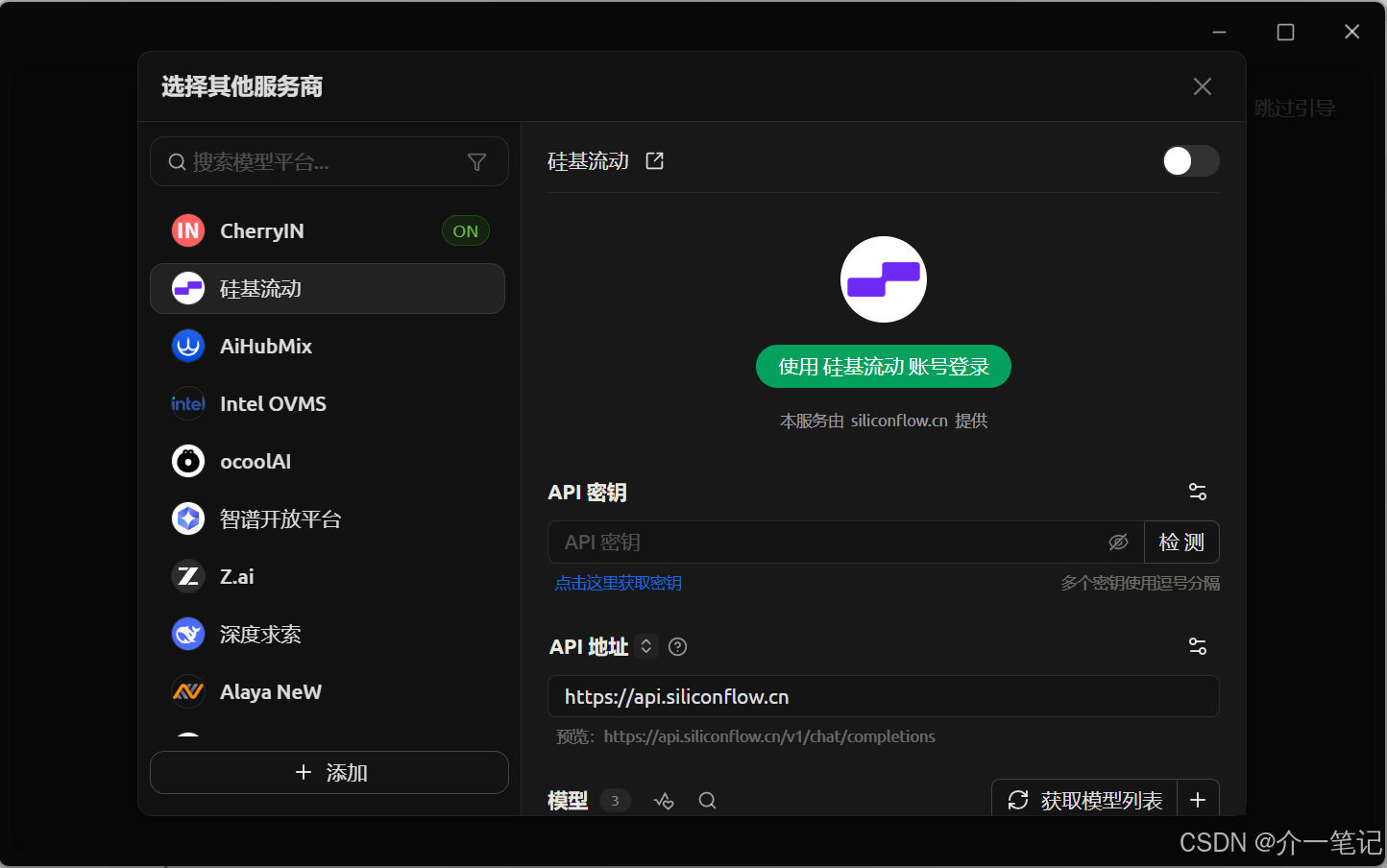Select Intel OVMS provider
Viewport: 1387px width, 868px height.
(328, 403)
